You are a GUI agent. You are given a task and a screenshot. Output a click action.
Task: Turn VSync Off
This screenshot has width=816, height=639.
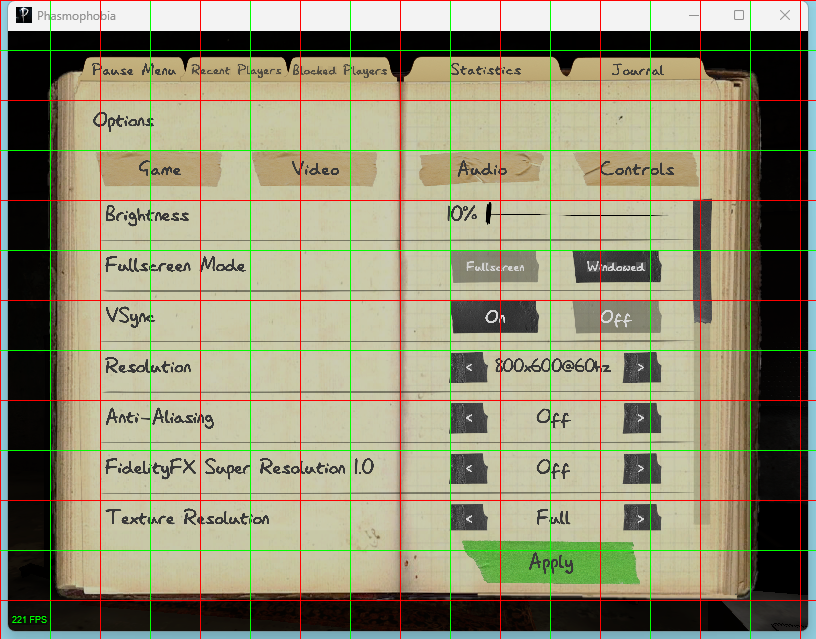(x=617, y=317)
